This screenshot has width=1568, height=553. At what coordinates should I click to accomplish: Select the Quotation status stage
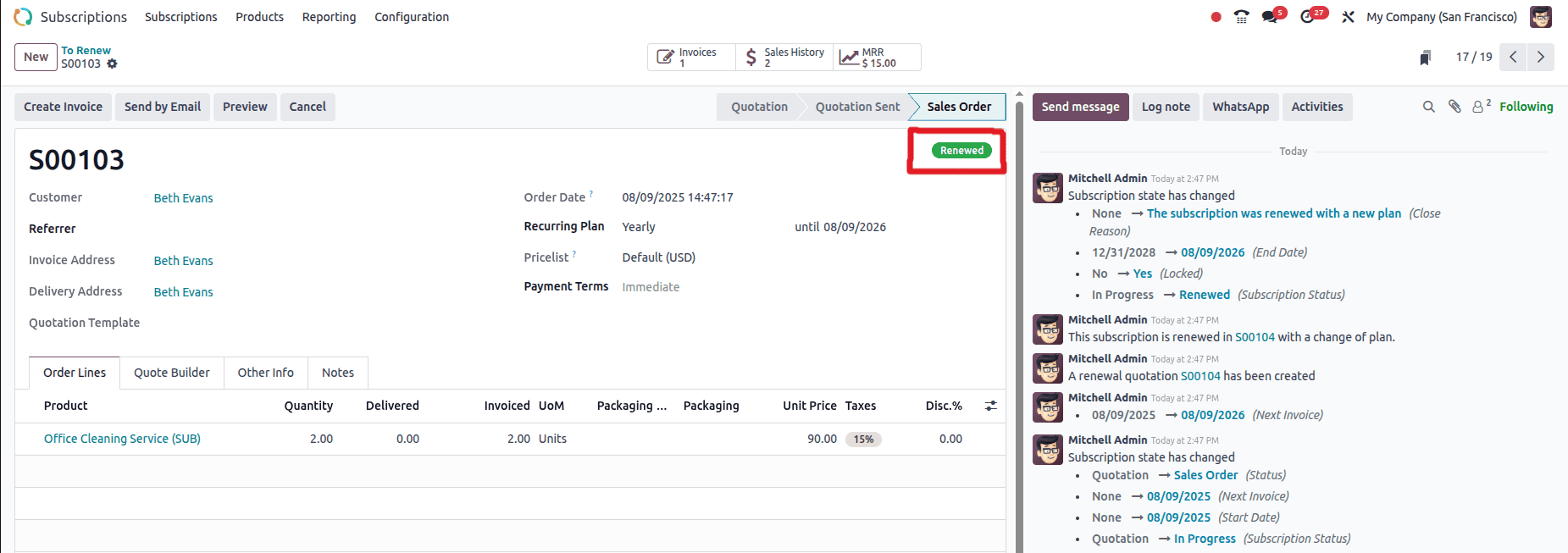pos(759,107)
